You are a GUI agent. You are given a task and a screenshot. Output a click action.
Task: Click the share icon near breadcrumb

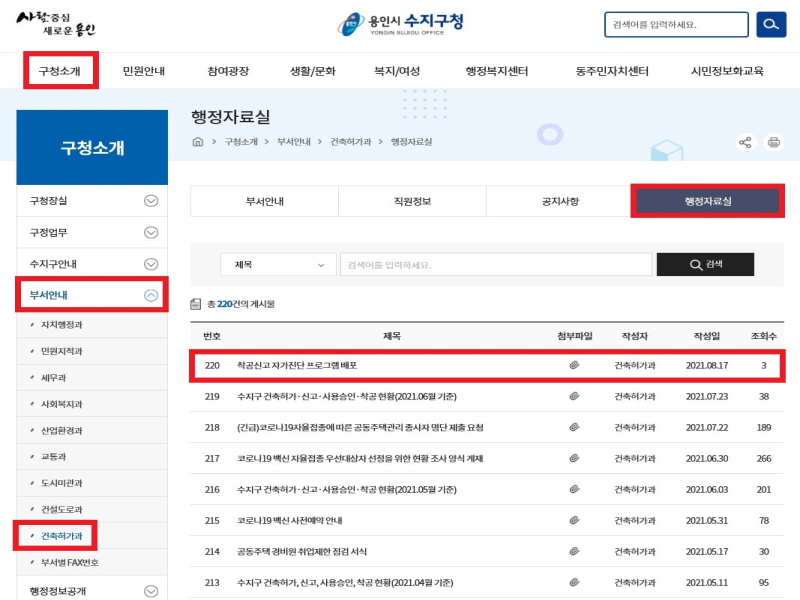point(745,143)
